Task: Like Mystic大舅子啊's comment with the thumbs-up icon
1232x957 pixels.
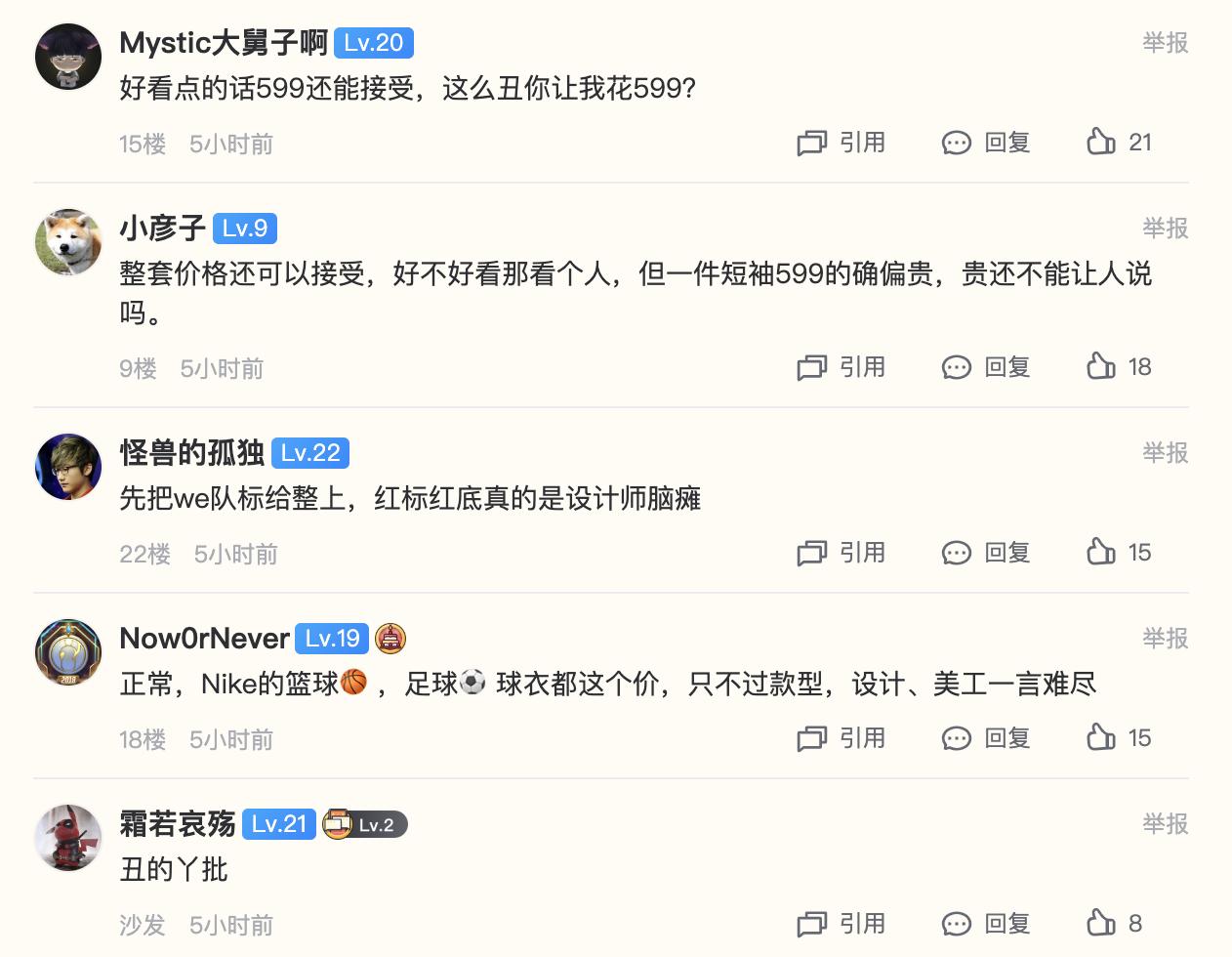Action: 1102,142
